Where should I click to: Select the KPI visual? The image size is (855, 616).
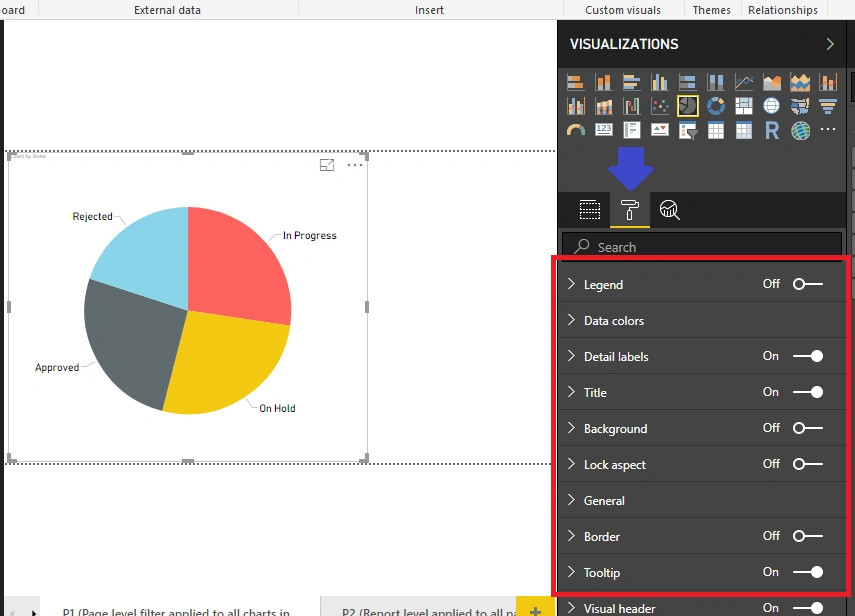660,130
